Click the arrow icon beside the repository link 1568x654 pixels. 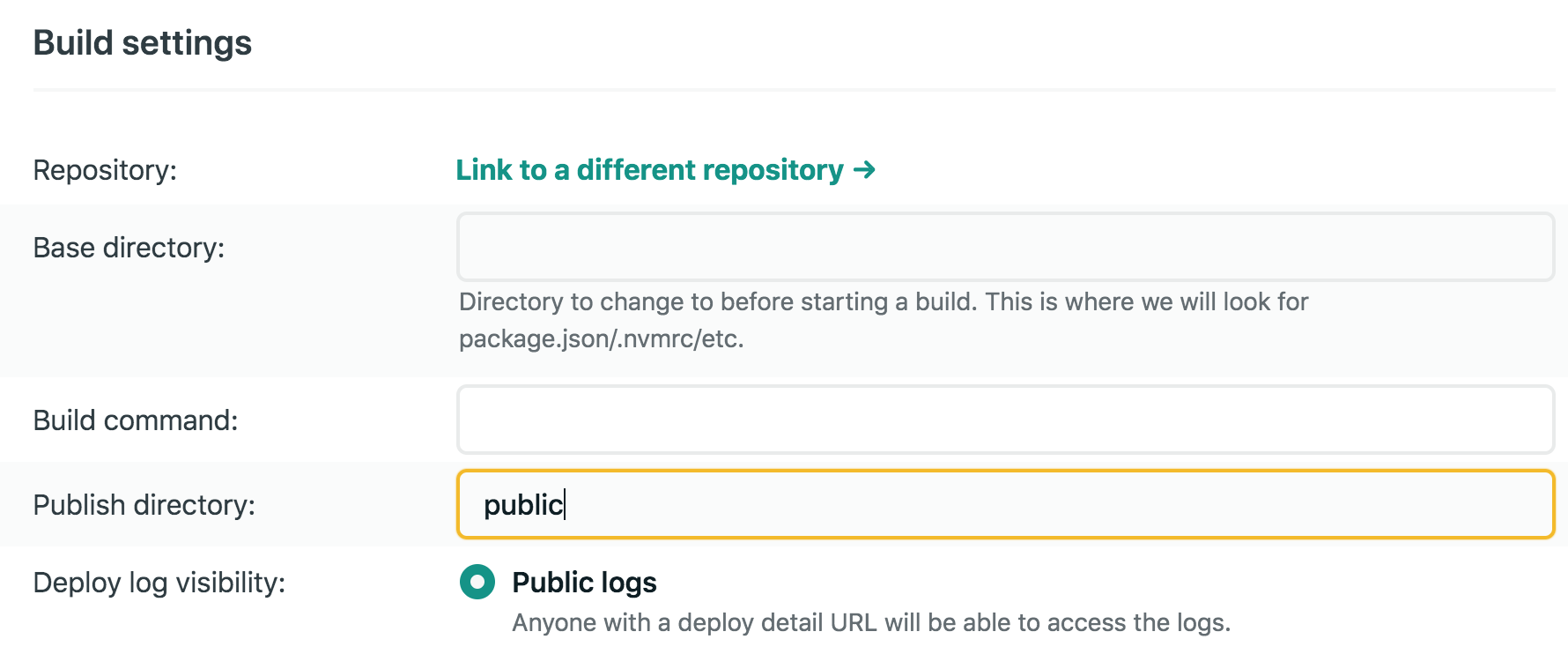tap(865, 170)
